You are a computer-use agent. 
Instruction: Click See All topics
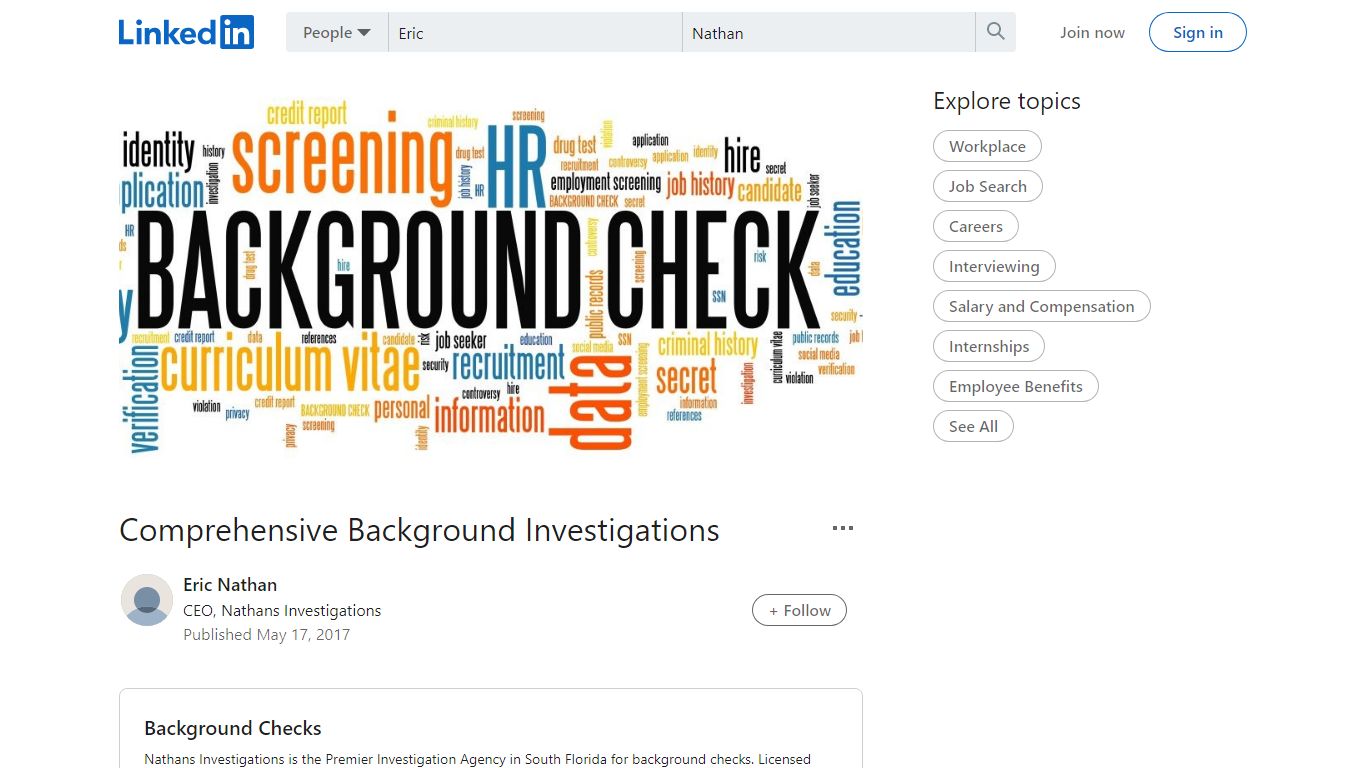click(973, 426)
